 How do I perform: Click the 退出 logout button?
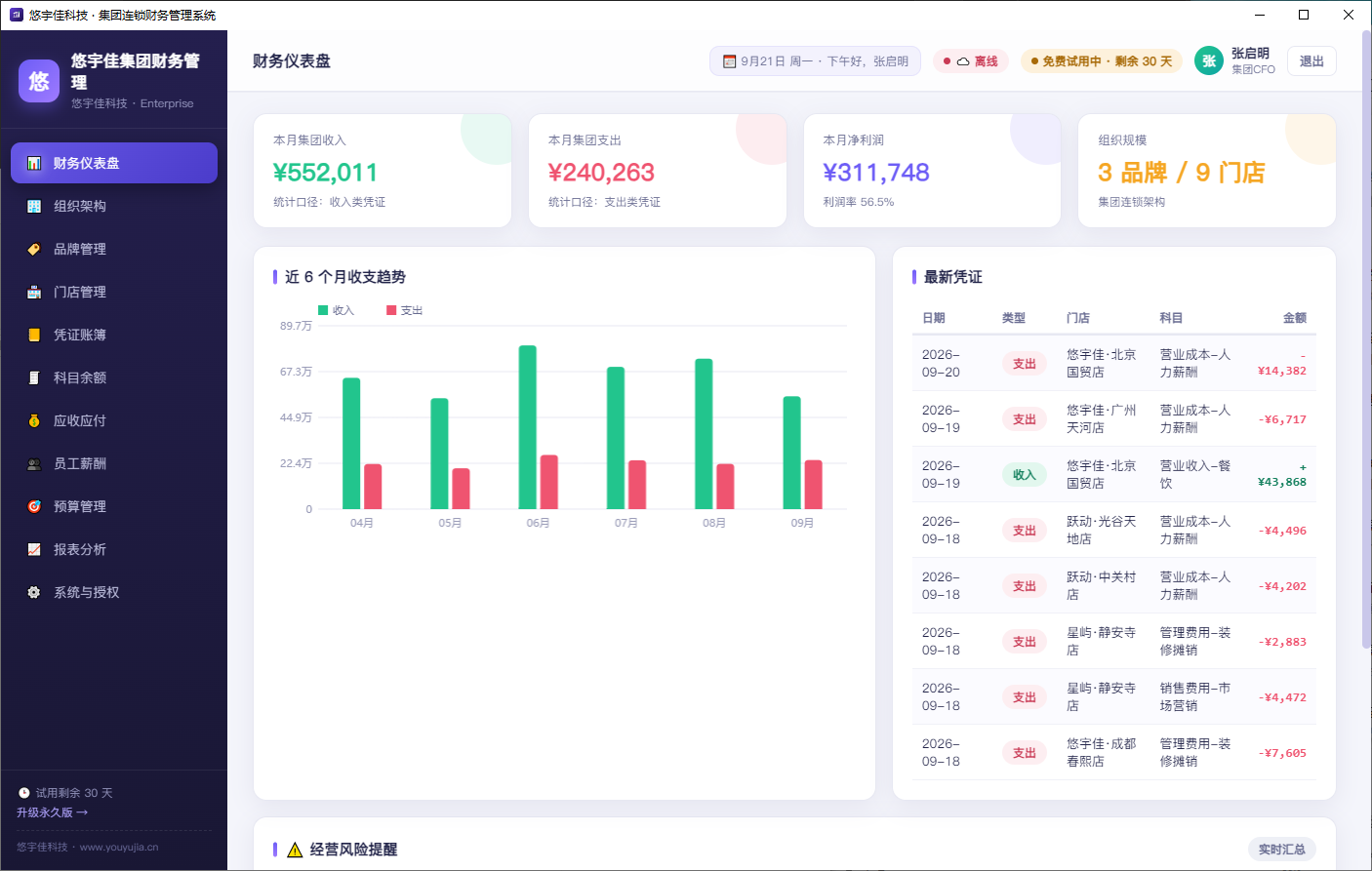pyautogui.click(x=1311, y=60)
